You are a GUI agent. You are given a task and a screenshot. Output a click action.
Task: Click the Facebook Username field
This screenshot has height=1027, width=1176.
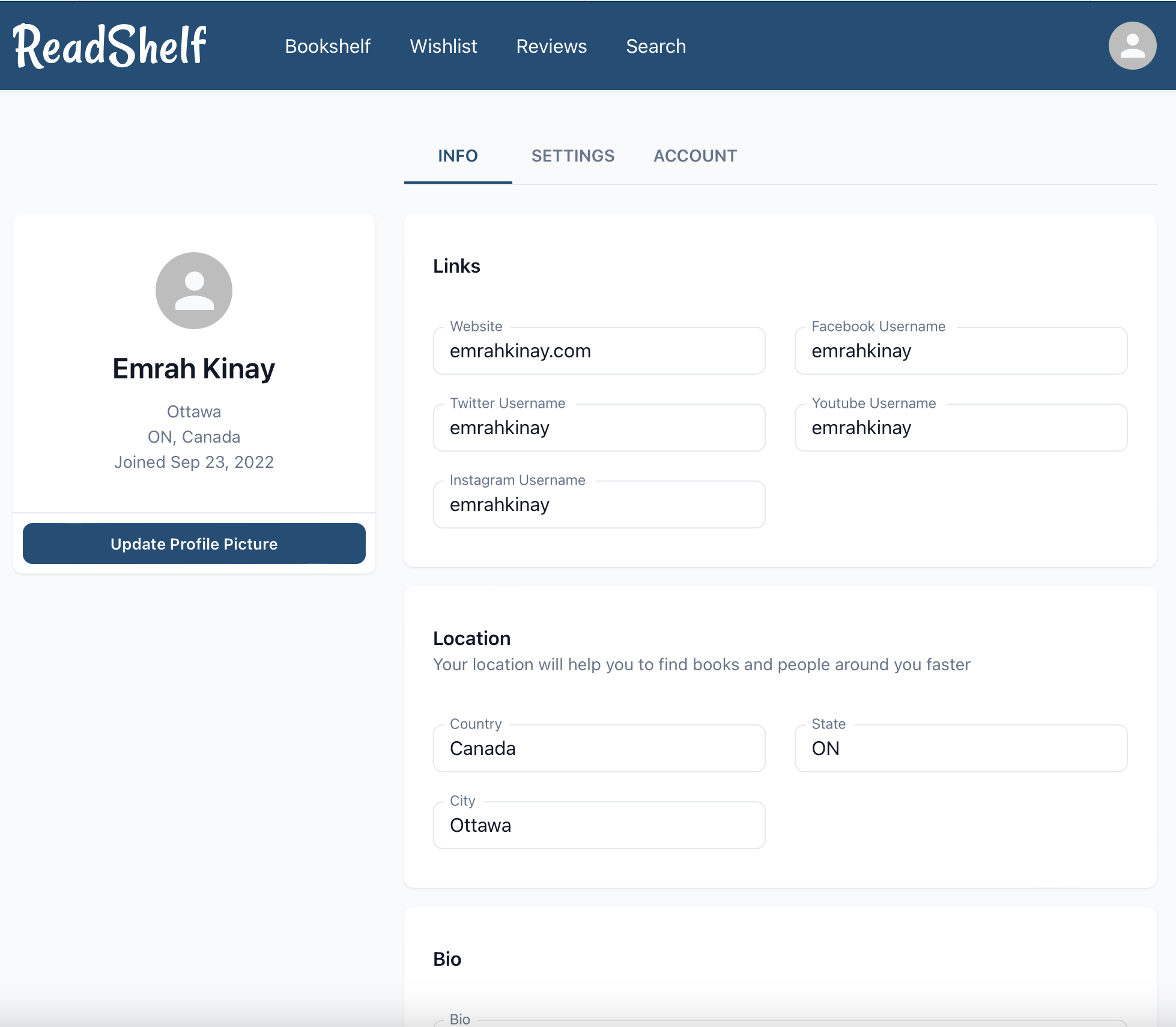pyautogui.click(x=960, y=351)
